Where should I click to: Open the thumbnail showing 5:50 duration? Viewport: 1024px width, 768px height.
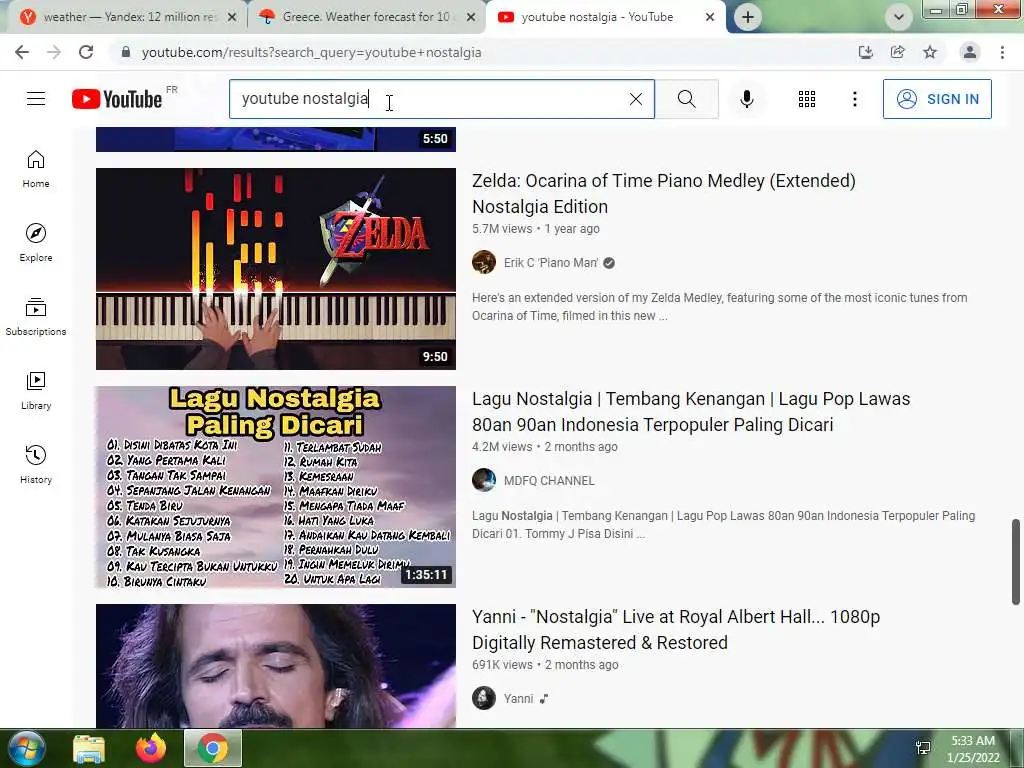click(276, 139)
